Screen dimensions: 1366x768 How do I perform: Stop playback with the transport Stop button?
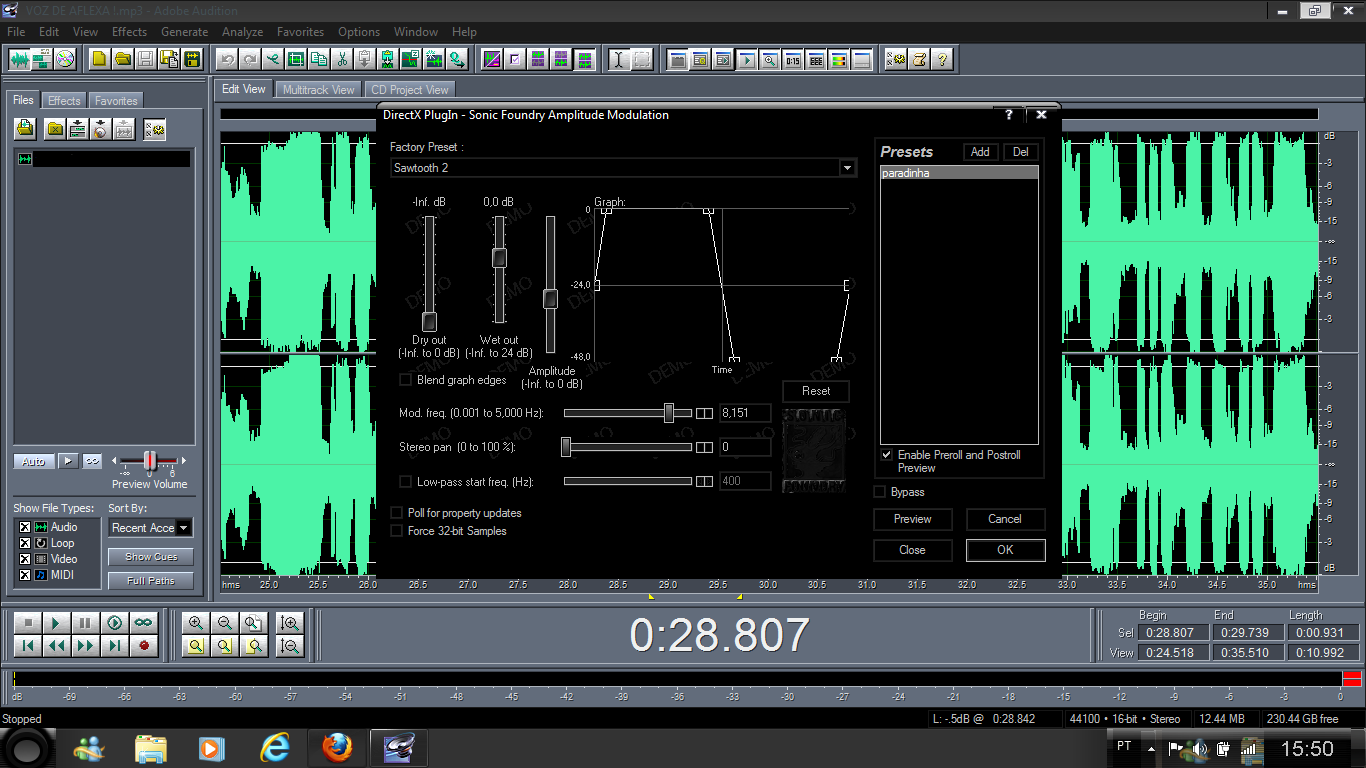pos(28,623)
